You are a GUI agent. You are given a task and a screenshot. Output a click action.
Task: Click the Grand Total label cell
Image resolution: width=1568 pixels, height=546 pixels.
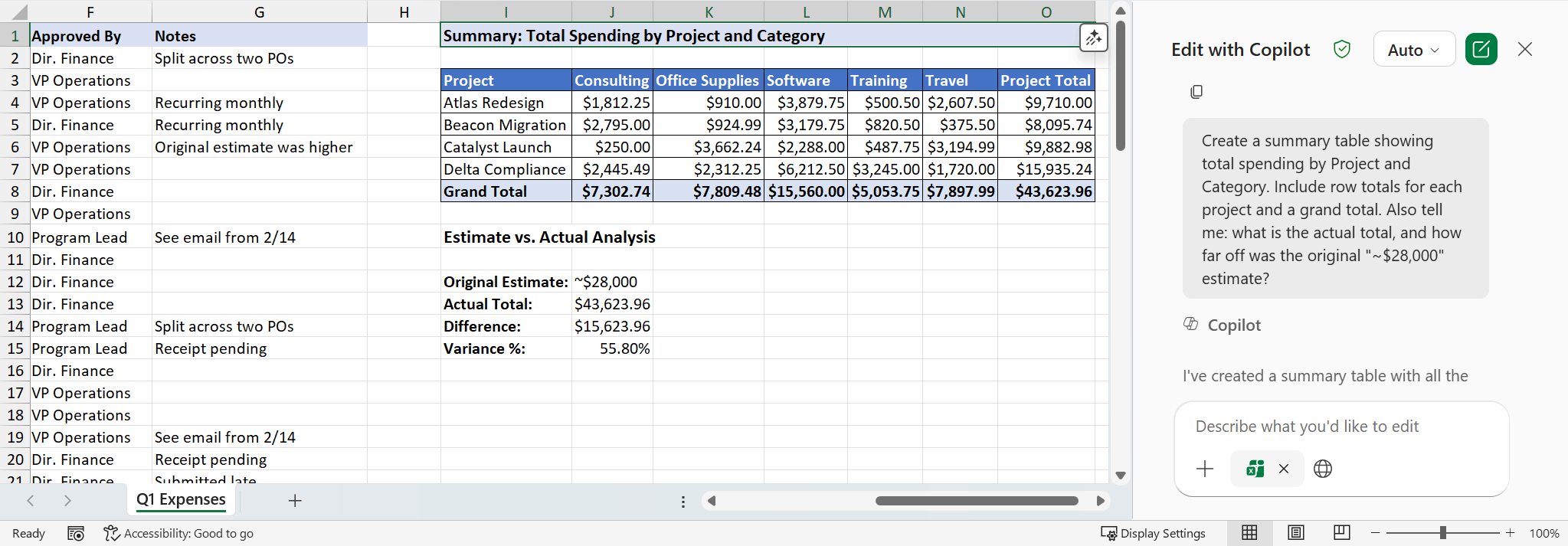(x=506, y=191)
